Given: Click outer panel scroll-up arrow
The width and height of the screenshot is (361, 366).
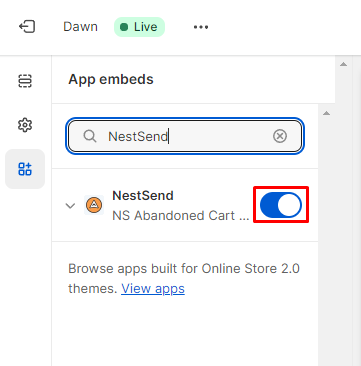Looking at the screenshot, I should click(x=343, y=64).
